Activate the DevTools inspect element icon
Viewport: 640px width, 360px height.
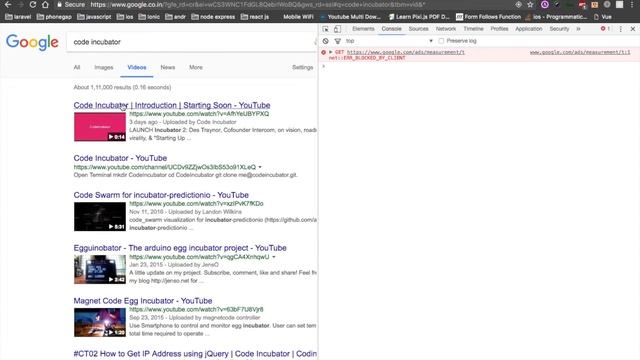tap(325, 29)
